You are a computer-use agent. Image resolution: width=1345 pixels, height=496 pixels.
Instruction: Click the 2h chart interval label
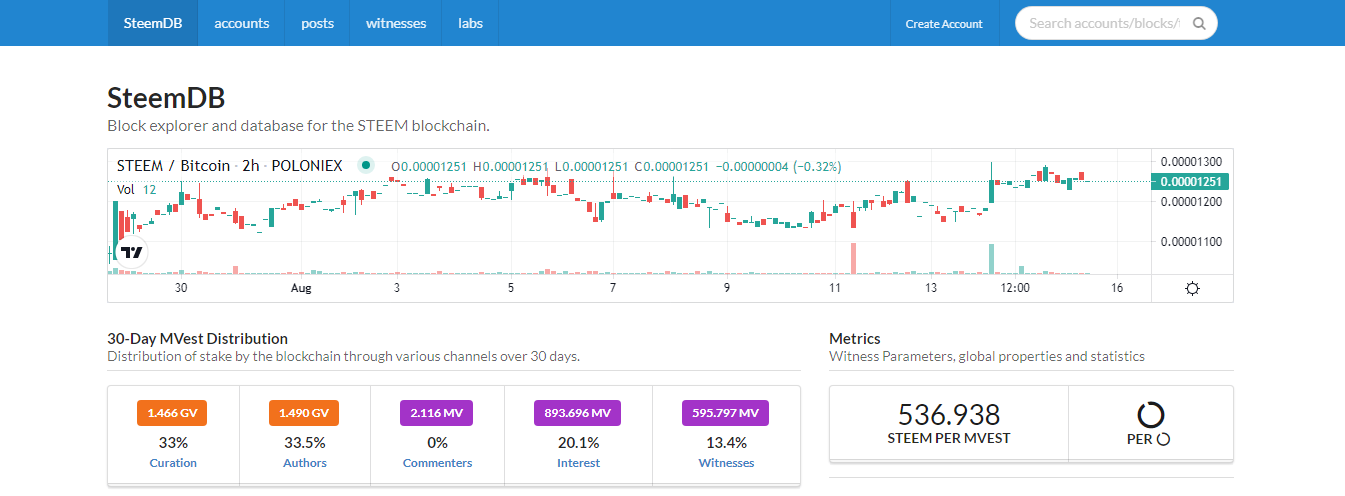(x=251, y=165)
